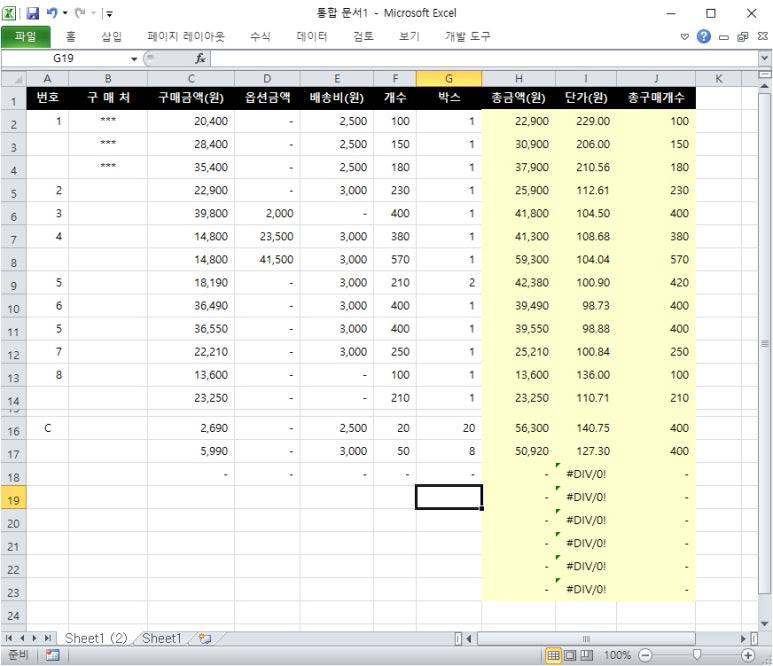Click vertical scroll down arrow
Viewport: 773px width, 666px height.
pyautogui.click(x=765, y=624)
